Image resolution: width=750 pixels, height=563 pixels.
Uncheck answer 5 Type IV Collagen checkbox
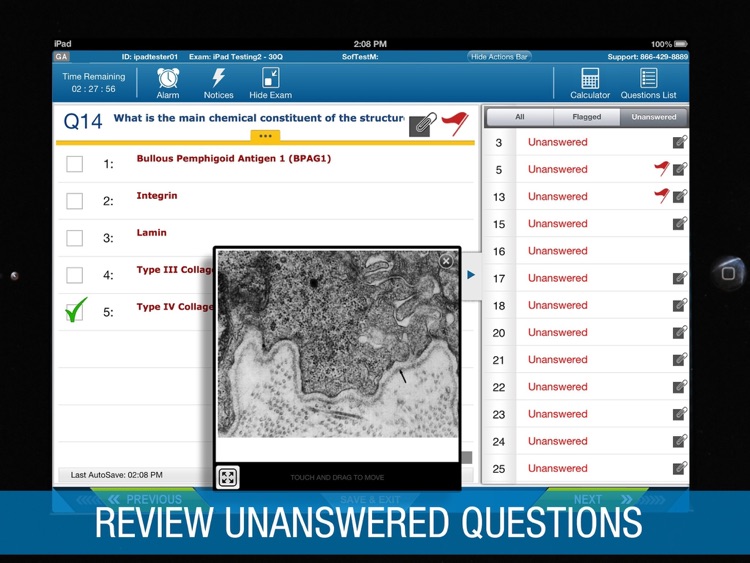(x=75, y=311)
